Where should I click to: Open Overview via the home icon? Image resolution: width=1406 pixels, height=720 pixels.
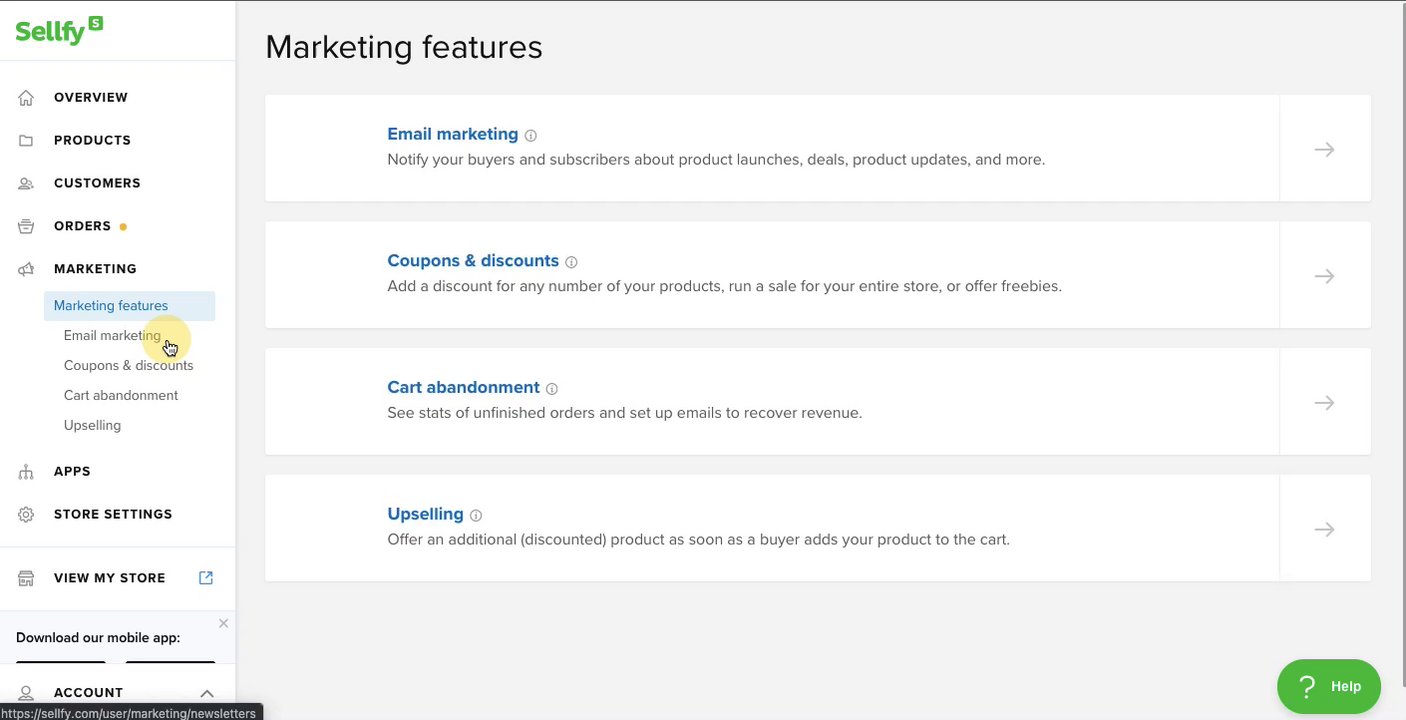(x=26, y=97)
